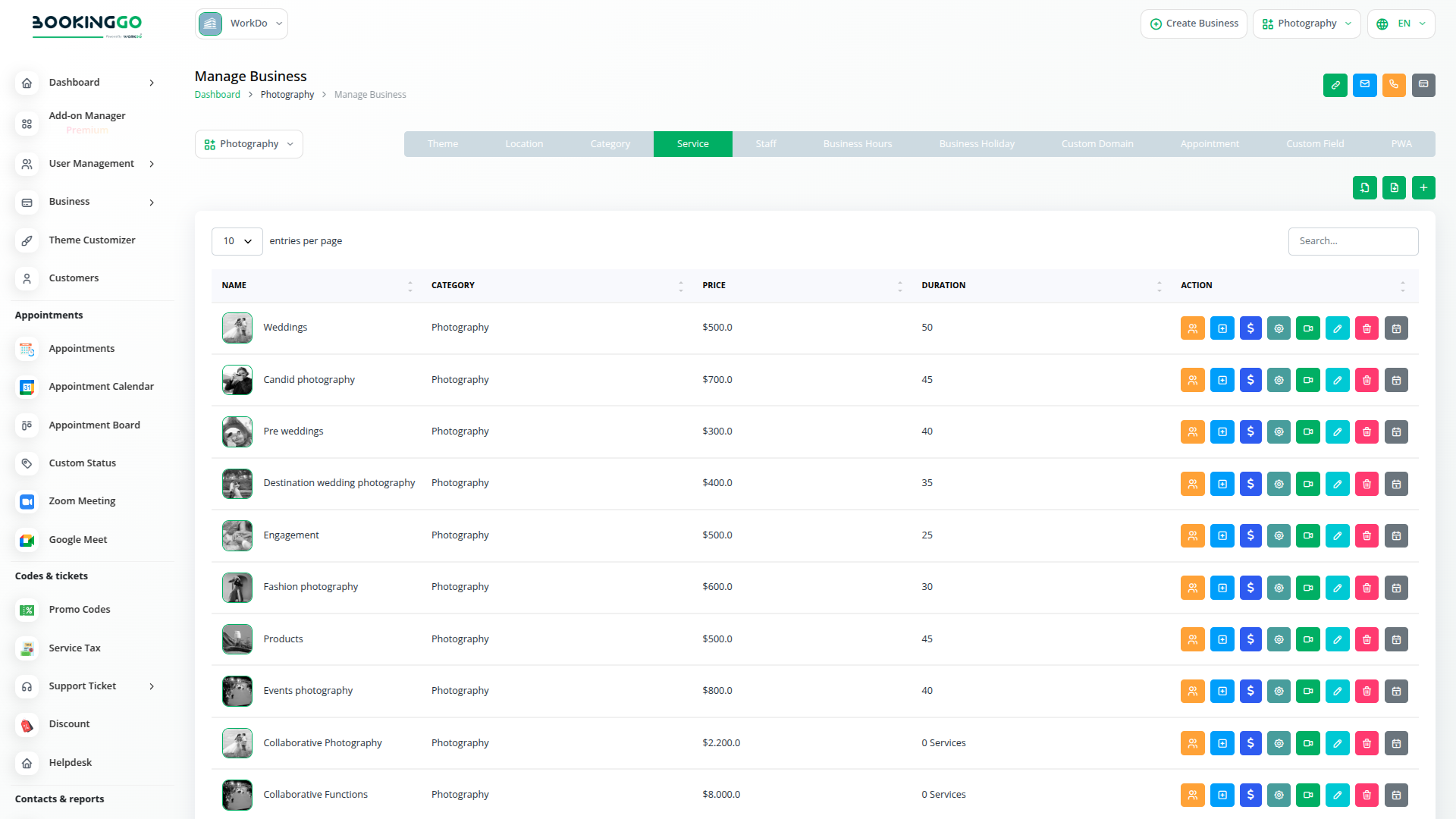Screen dimensions: 1456x819
Task: Click the dollar sign icon for Pre weddings
Action: pos(1250,432)
